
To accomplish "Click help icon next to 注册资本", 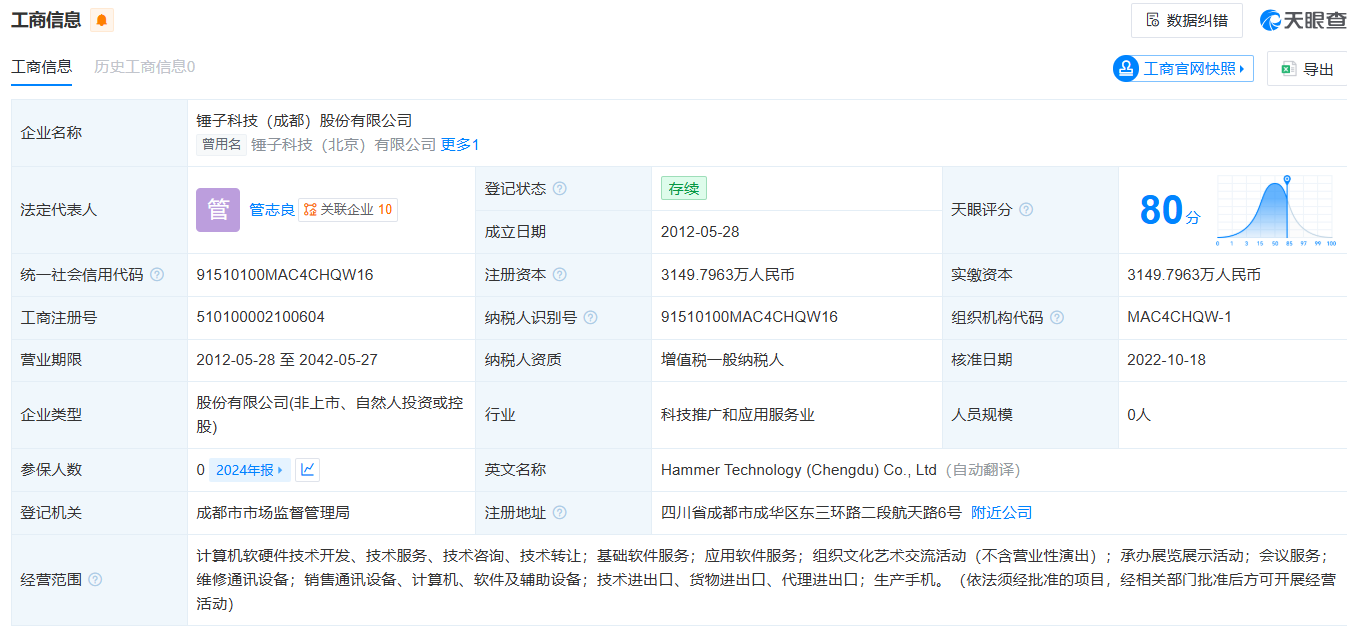I will [560, 275].
